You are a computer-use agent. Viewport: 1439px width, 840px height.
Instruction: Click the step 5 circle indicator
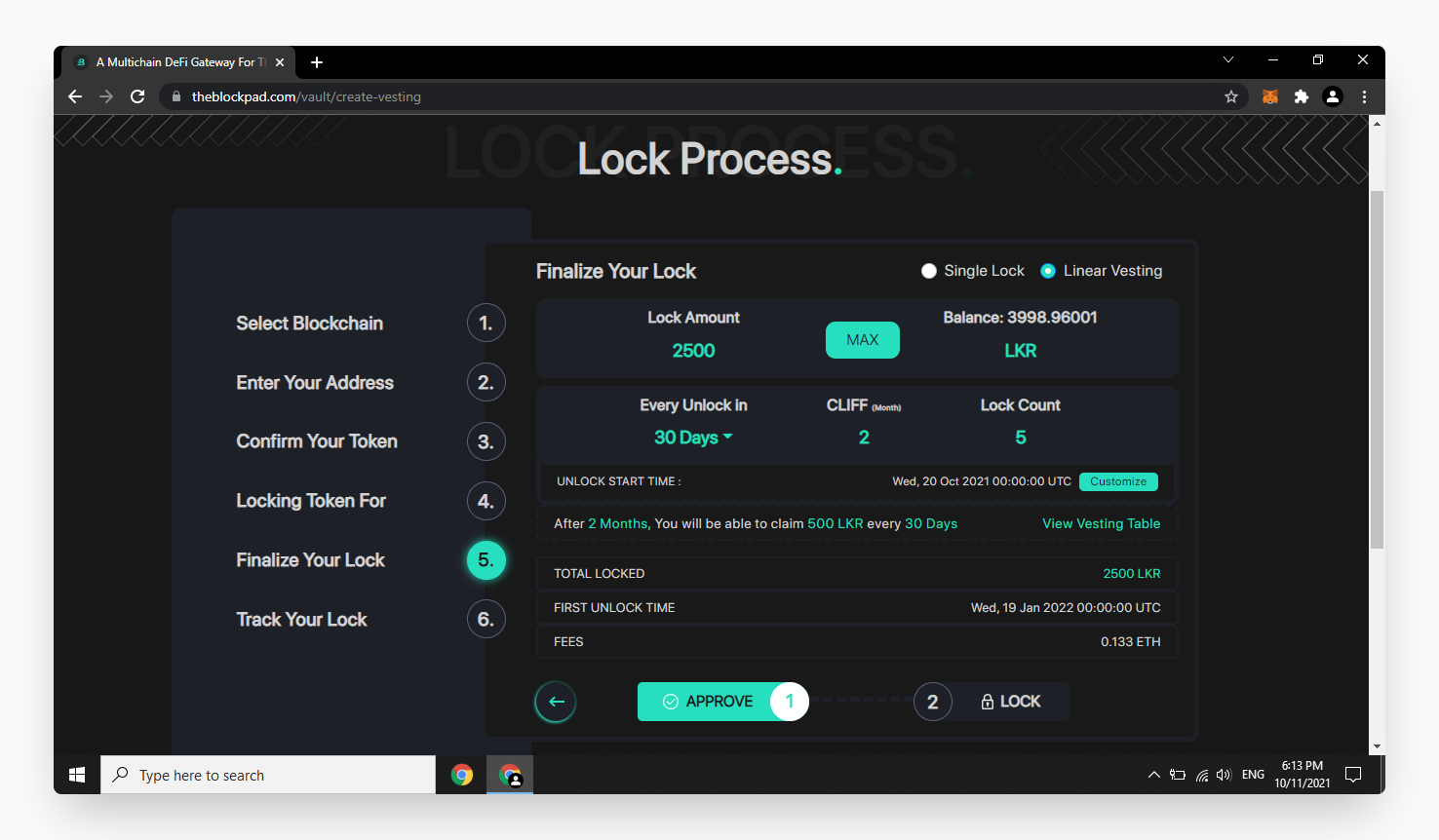click(486, 560)
